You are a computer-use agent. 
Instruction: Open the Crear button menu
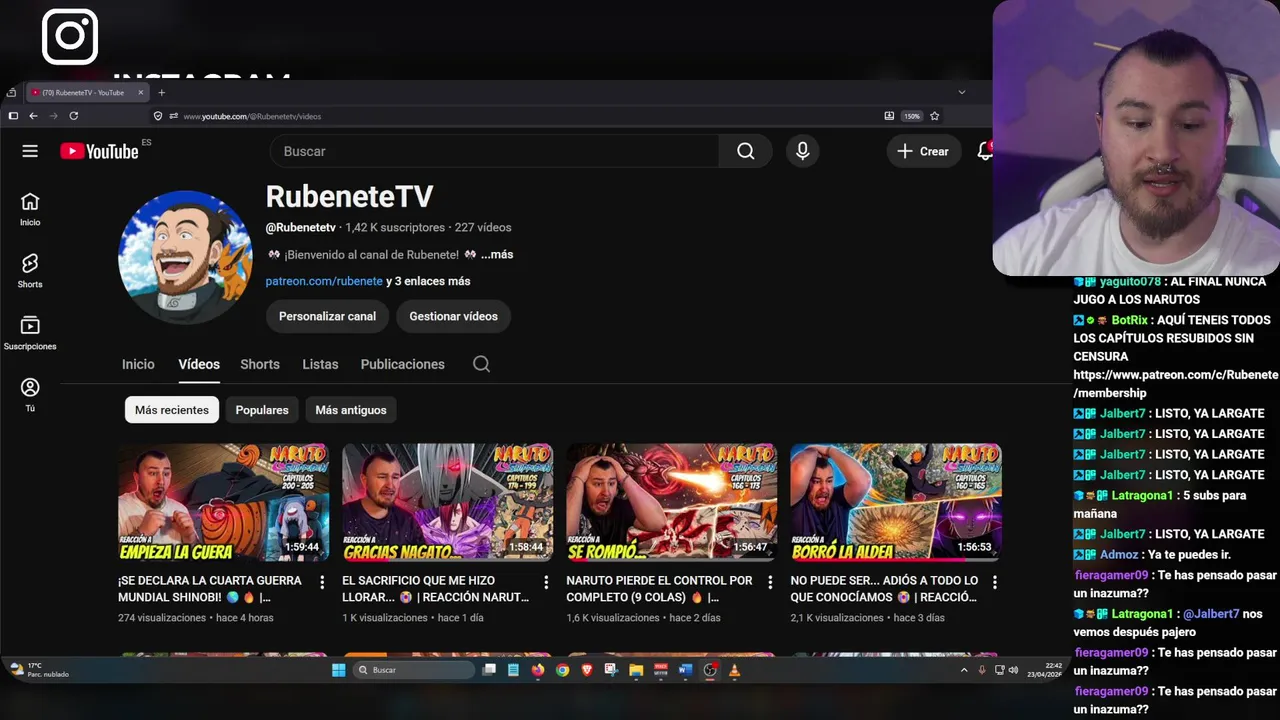pyautogui.click(x=923, y=151)
